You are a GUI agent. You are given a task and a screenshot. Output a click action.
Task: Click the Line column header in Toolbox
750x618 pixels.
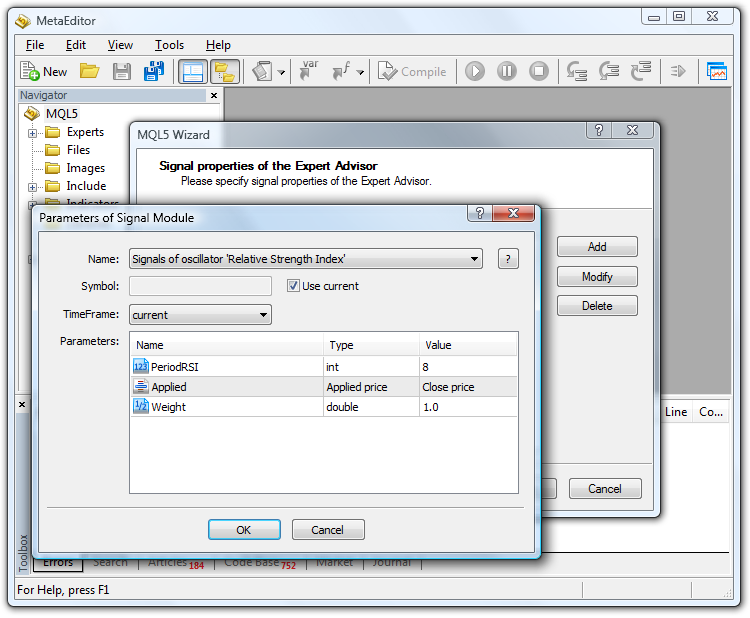[x=676, y=412]
